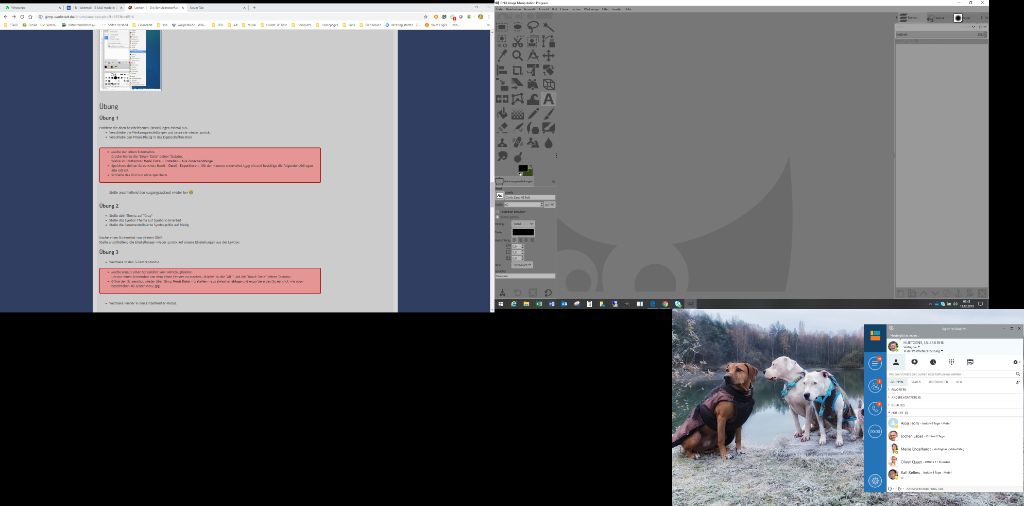The height and width of the screenshot is (506, 1024).
Task: Click the black foreground color swatch in toolbox
Action: 522,168
